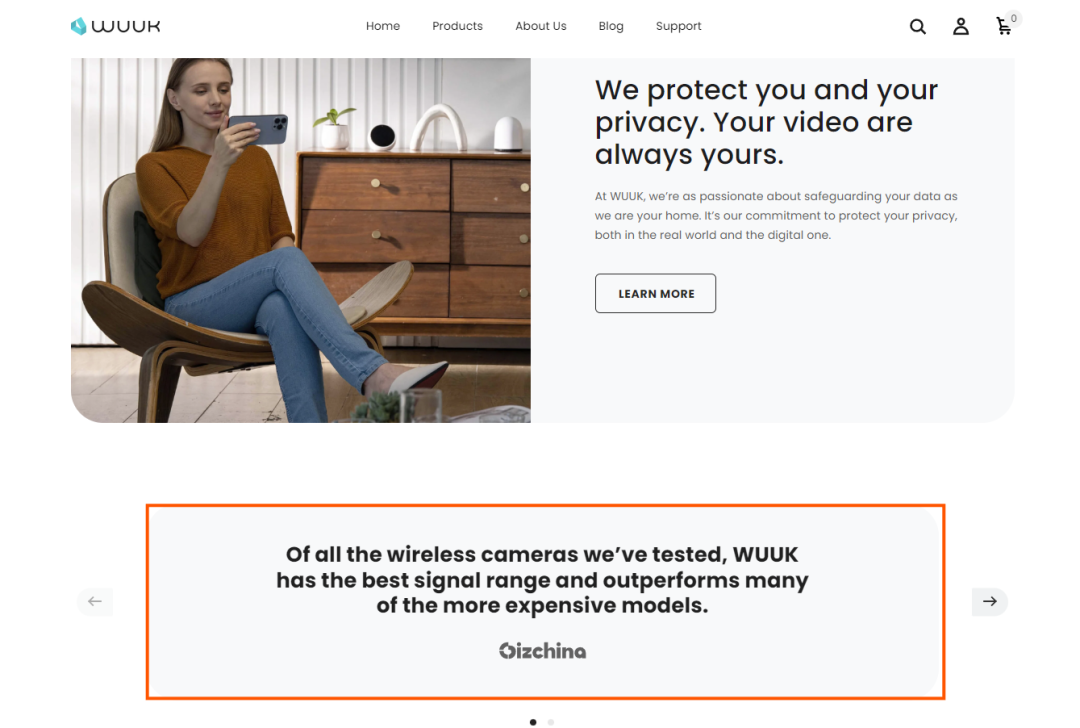Open the shopping cart icon
This screenshot has height=728, width=1080.
pyautogui.click(x=1004, y=26)
